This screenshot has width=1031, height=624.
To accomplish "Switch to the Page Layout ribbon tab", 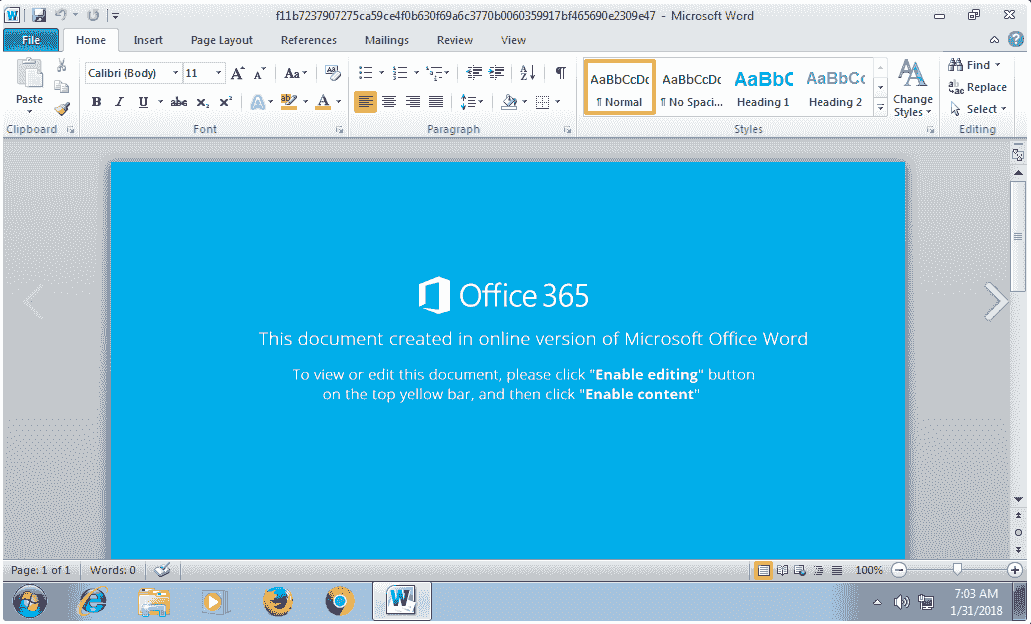I will pyautogui.click(x=221, y=40).
